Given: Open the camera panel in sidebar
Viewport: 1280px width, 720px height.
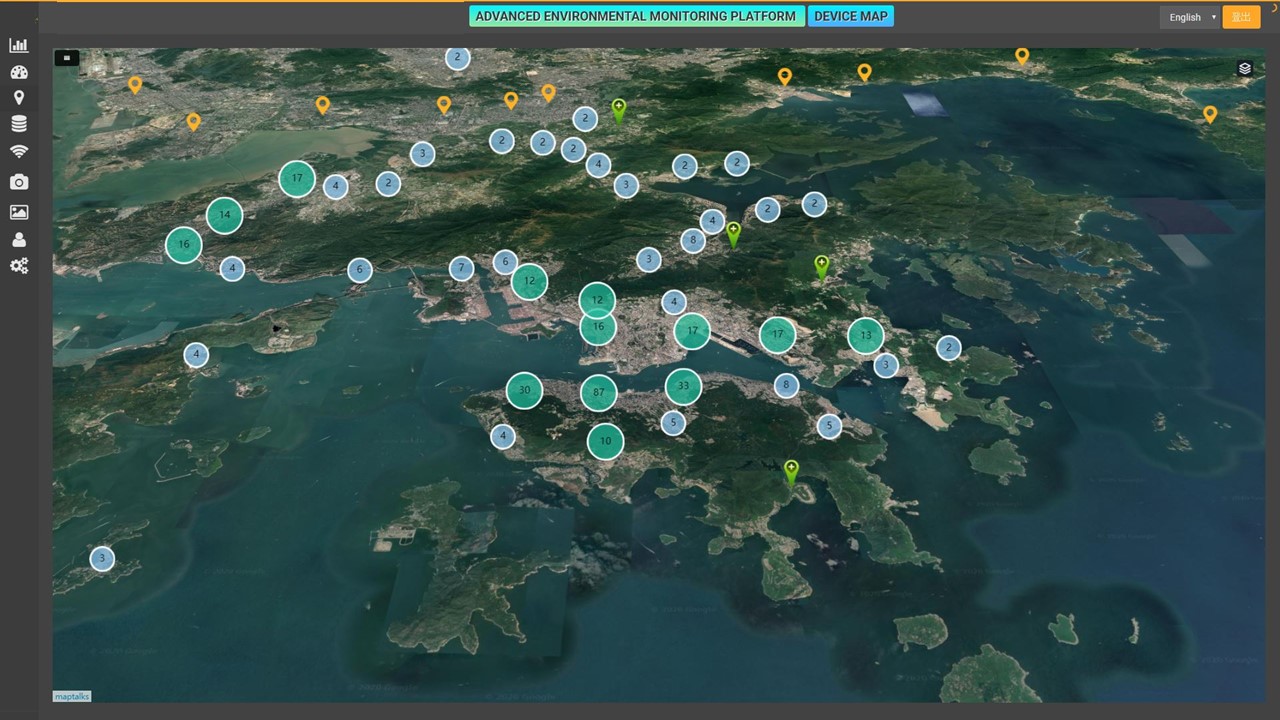Looking at the screenshot, I should click(x=19, y=182).
